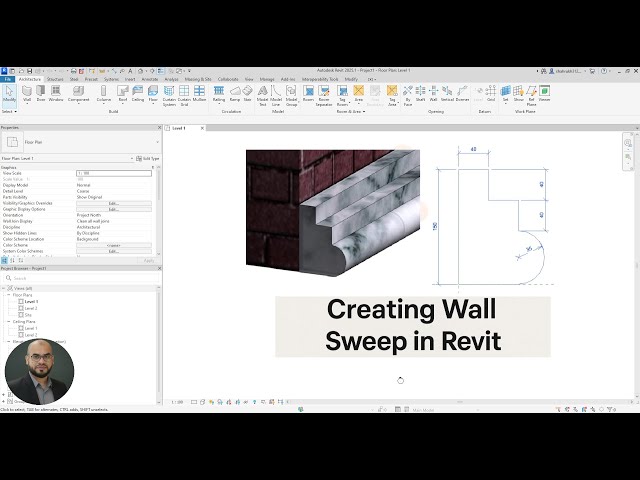The image size is (640, 480).
Task: Click the Dormer opening tool
Action: point(462,94)
